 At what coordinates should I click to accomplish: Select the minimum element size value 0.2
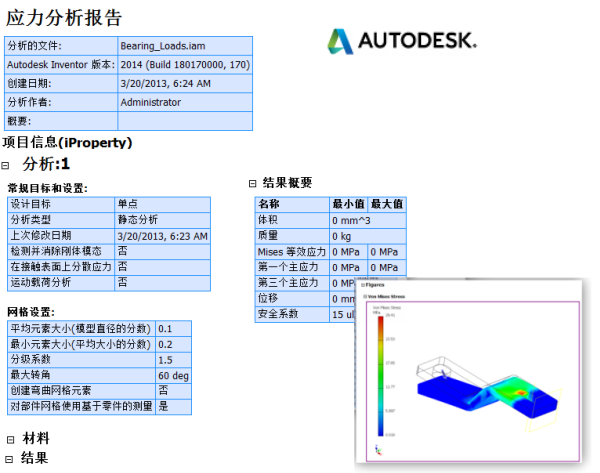coord(165,344)
